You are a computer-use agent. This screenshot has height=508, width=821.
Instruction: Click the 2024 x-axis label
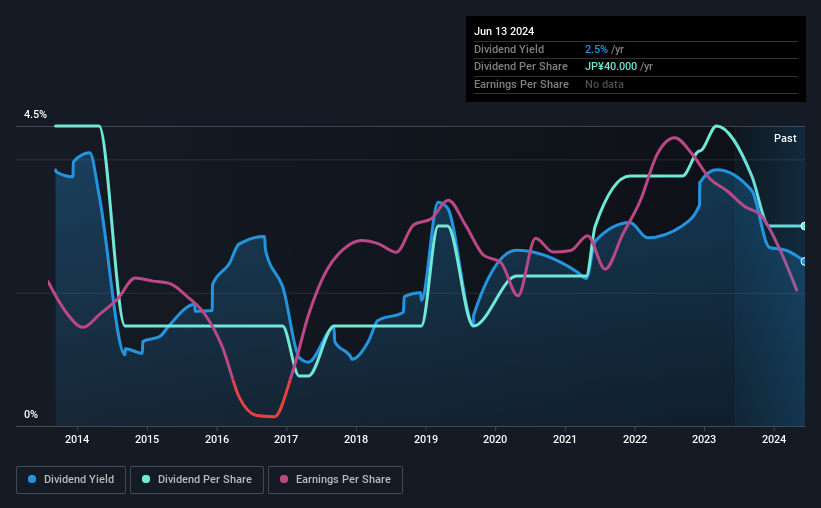click(774, 439)
